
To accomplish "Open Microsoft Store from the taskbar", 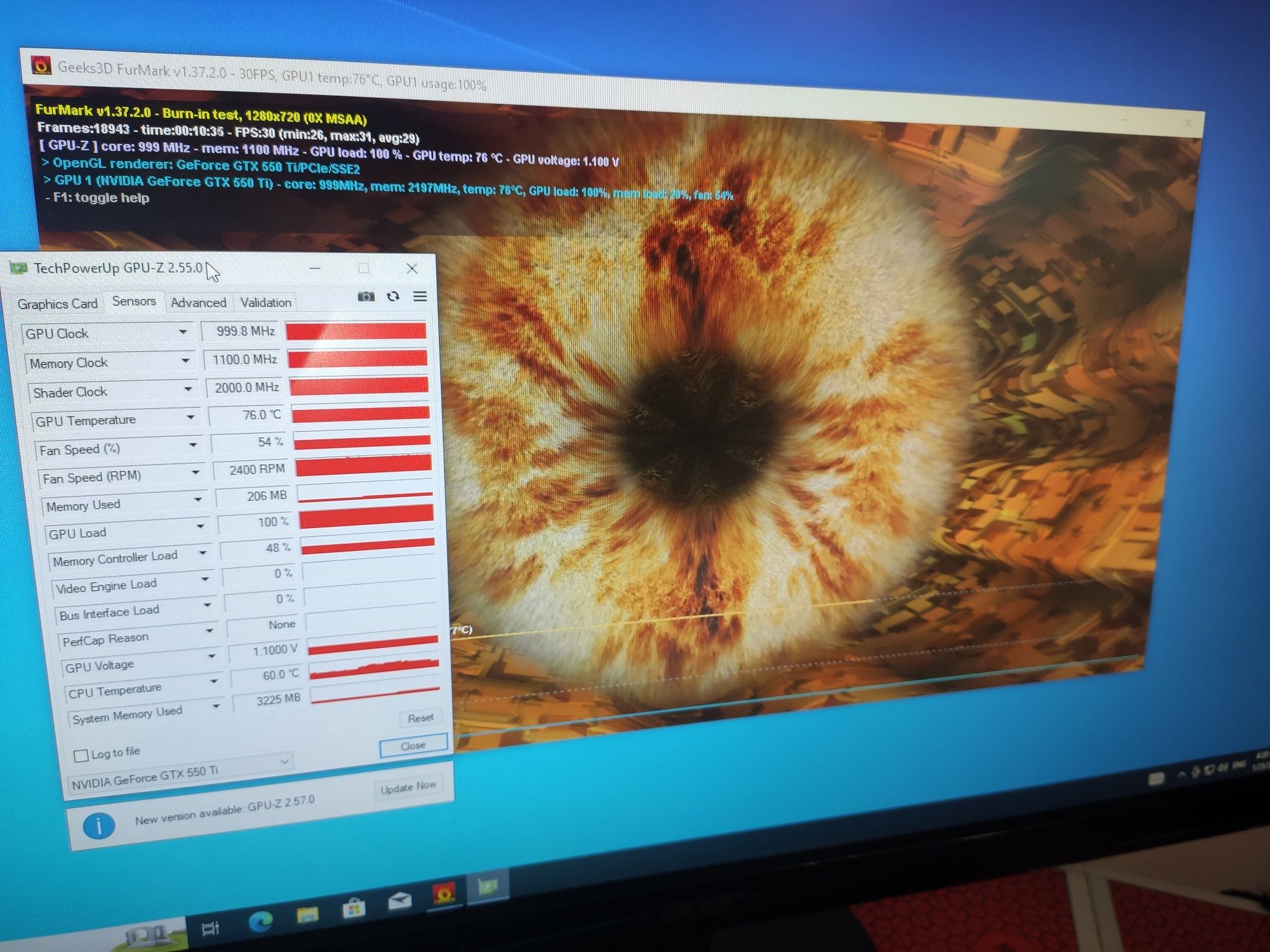I will click(x=354, y=908).
